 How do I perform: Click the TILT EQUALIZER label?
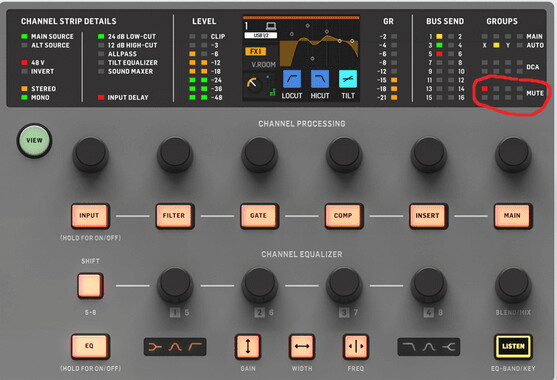(x=133, y=63)
